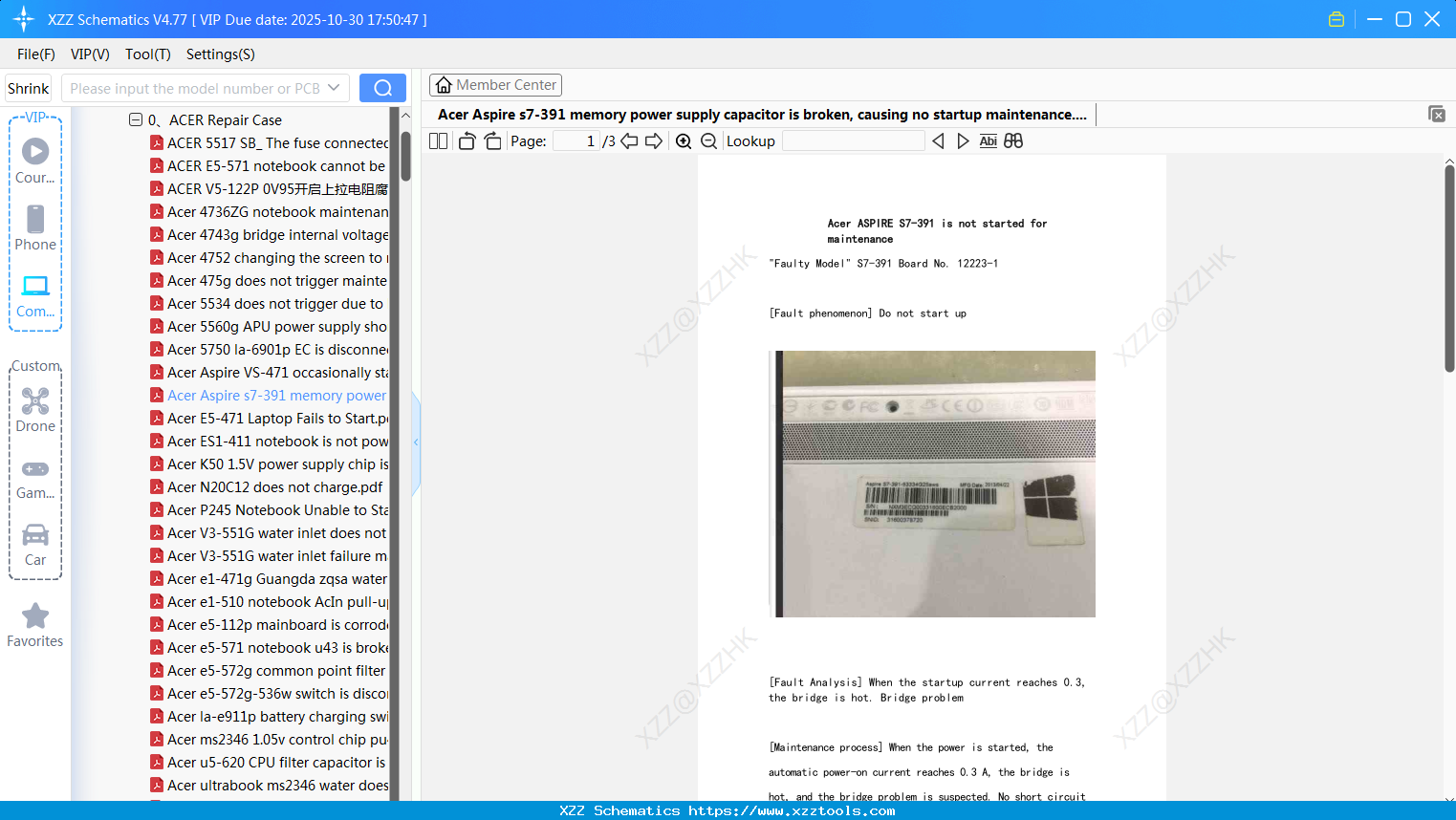This screenshot has width=1456, height=820.
Task: Open the Drone schematics category
Action: tap(35, 410)
